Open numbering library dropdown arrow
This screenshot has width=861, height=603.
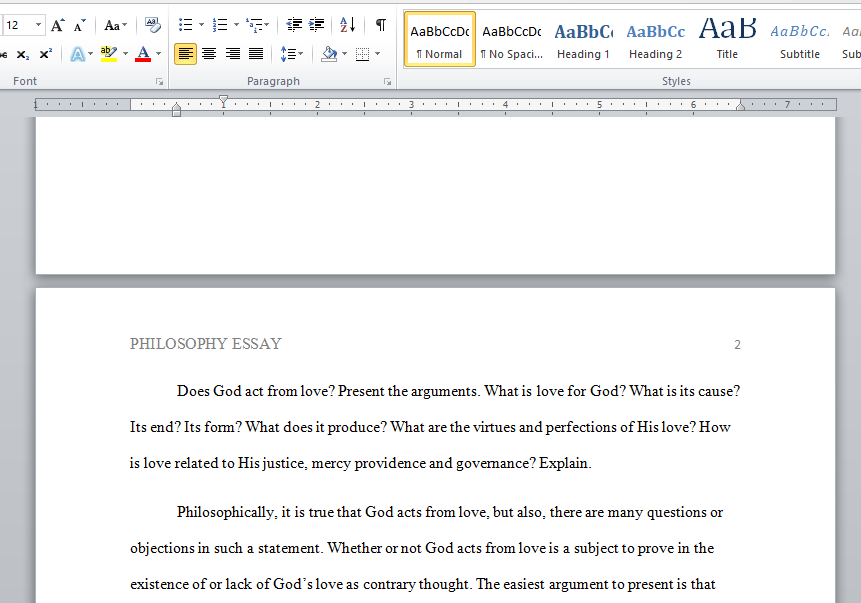[x=236, y=25]
